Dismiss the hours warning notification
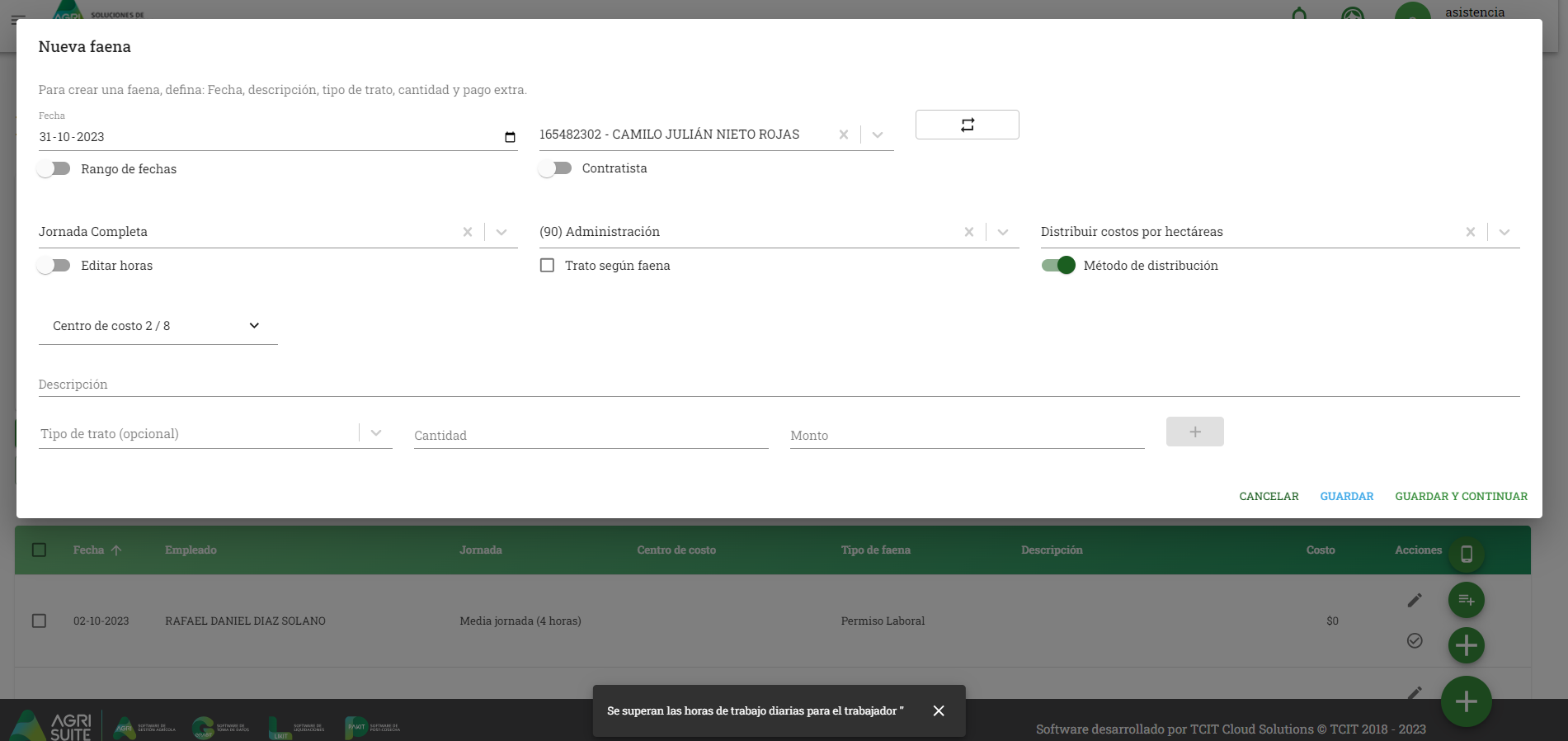The image size is (1568, 741). (x=939, y=710)
